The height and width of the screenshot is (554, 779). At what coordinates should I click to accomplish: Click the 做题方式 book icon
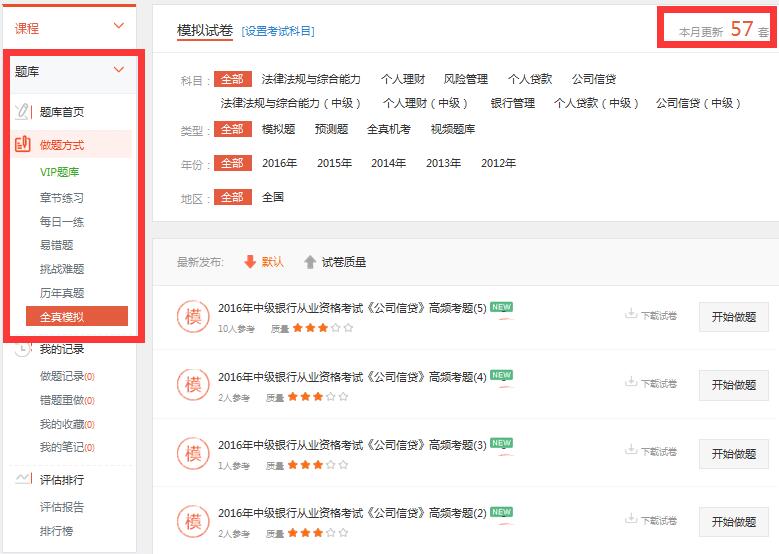(x=22, y=144)
